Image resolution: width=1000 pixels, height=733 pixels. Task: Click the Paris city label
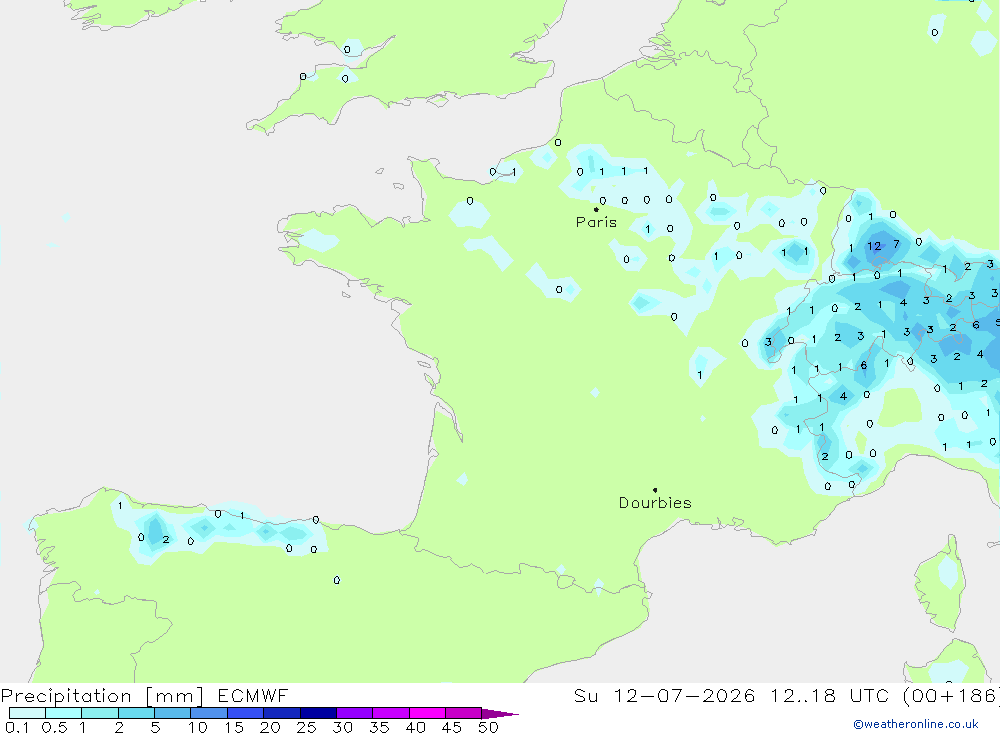[596, 222]
